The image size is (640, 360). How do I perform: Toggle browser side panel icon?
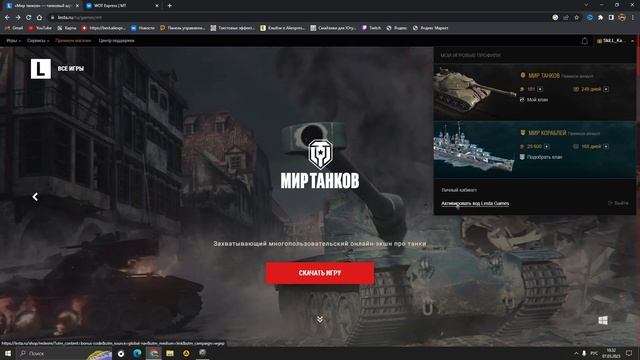coord(611,18)
